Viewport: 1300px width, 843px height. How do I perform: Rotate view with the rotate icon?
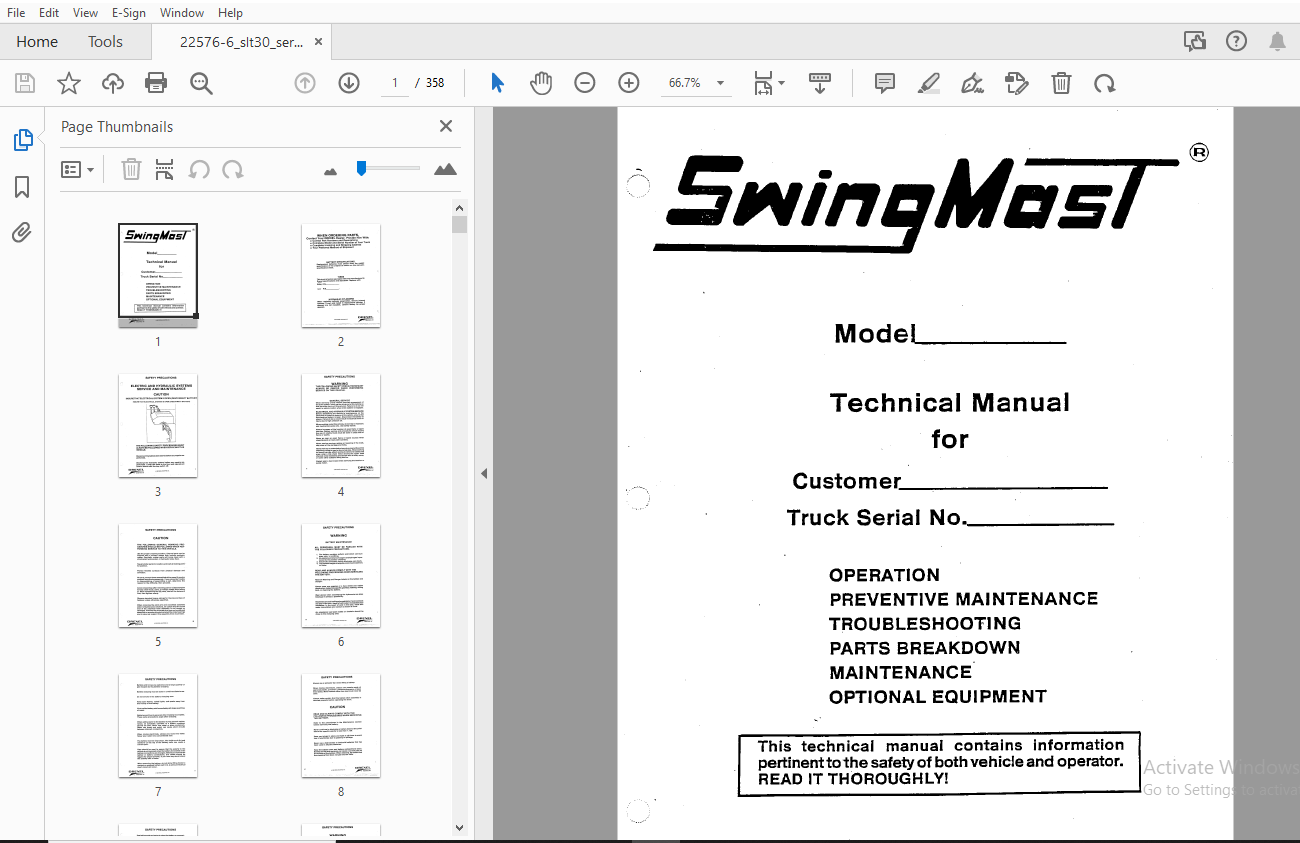point(1105,83)
